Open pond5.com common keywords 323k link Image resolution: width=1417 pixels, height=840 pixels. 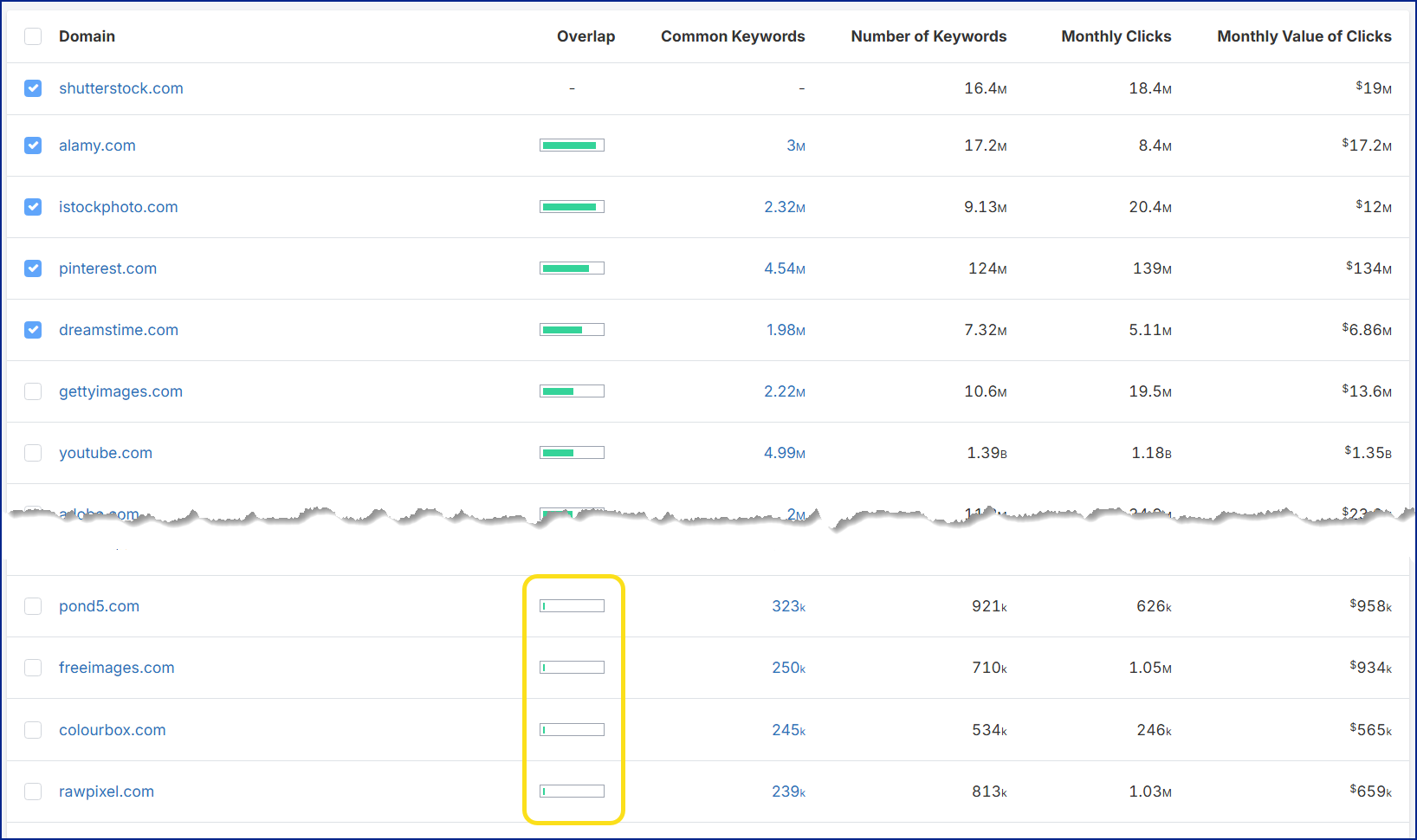pos(789,606)
